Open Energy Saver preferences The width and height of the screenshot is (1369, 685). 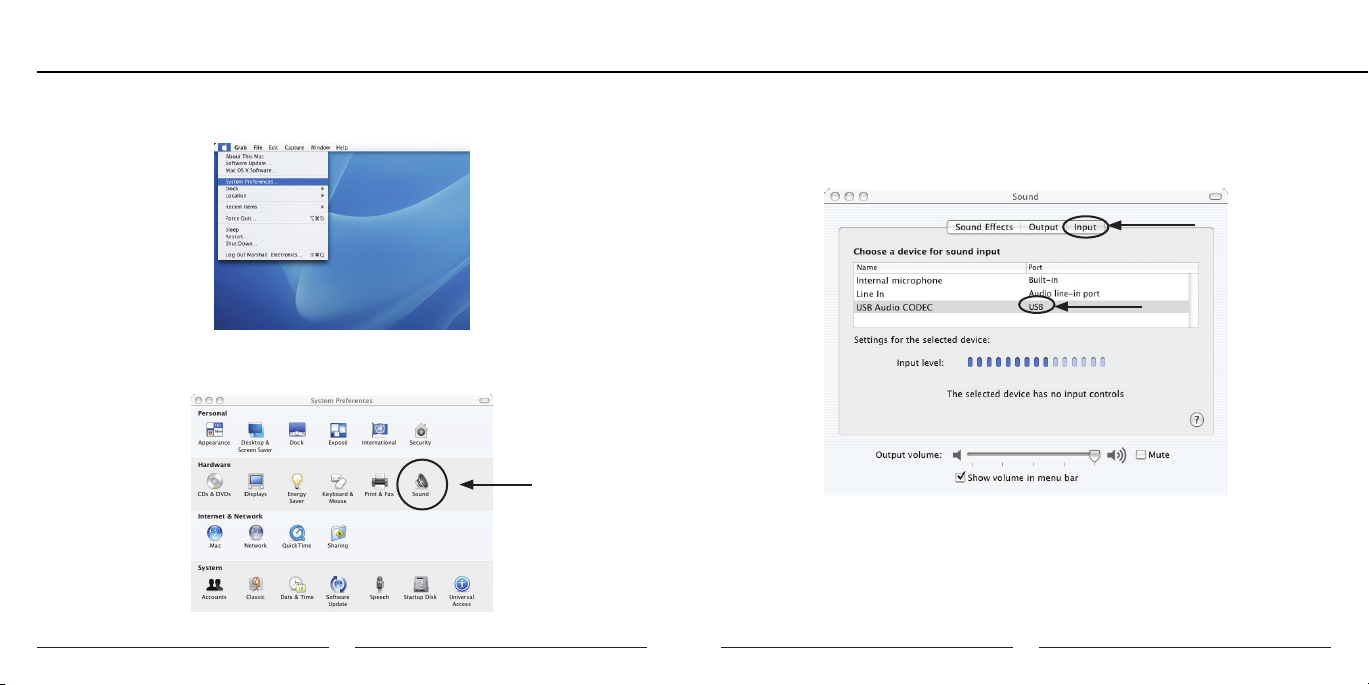pos(296,488)
